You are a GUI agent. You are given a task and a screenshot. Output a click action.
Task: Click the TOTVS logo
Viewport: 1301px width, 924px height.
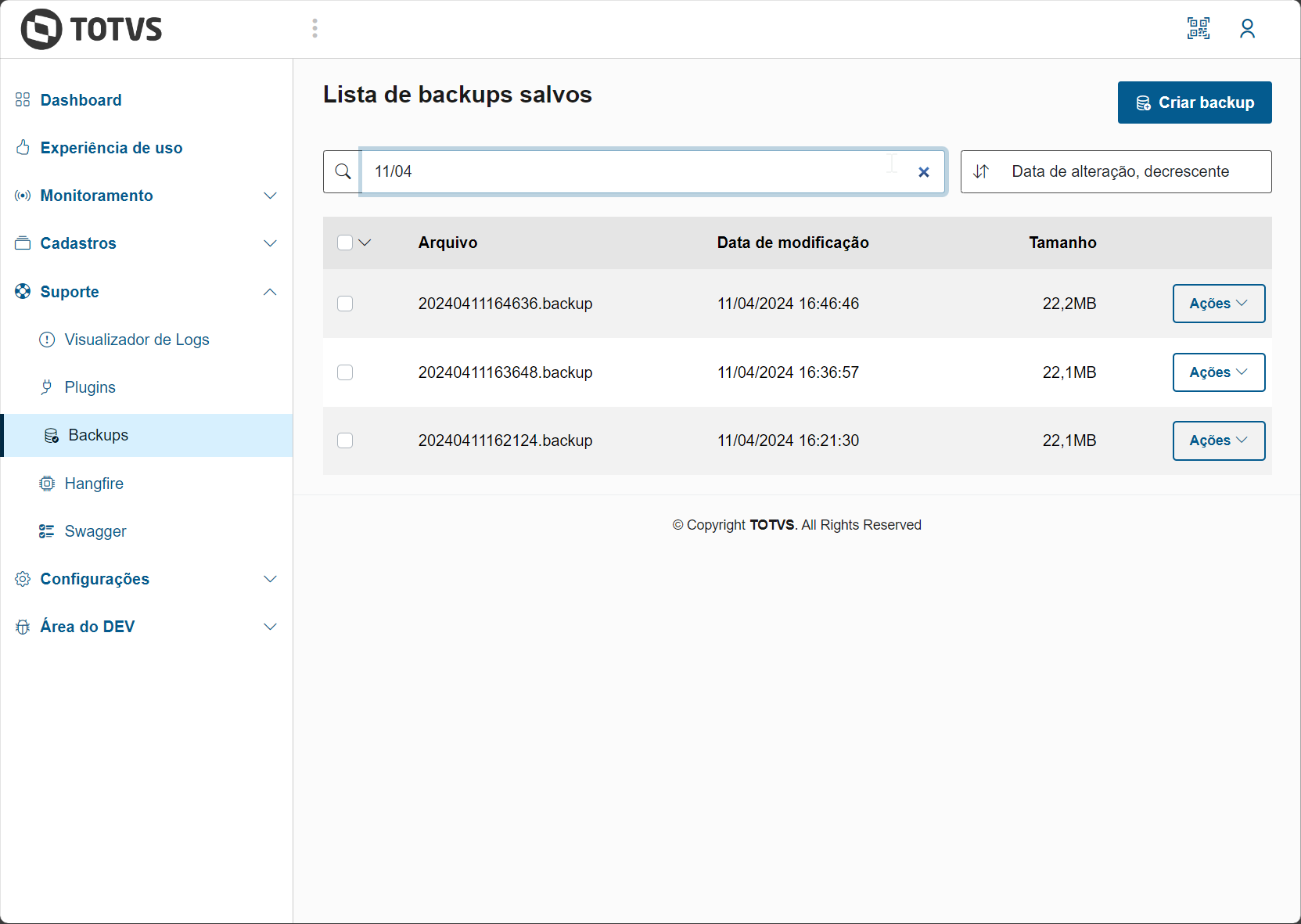tap(92, 30)
